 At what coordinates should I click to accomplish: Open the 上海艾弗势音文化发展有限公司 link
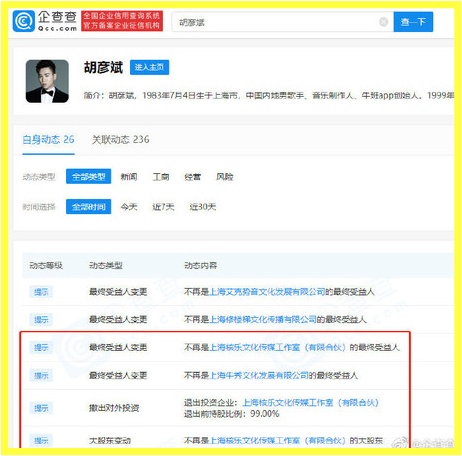(x=267, y=292)
